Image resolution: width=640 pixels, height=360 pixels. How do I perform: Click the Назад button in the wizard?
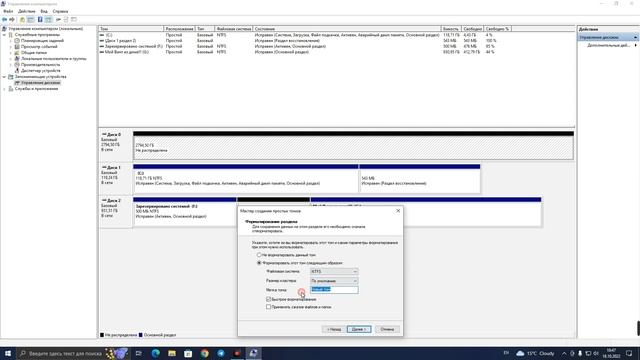tap(333, 329)
